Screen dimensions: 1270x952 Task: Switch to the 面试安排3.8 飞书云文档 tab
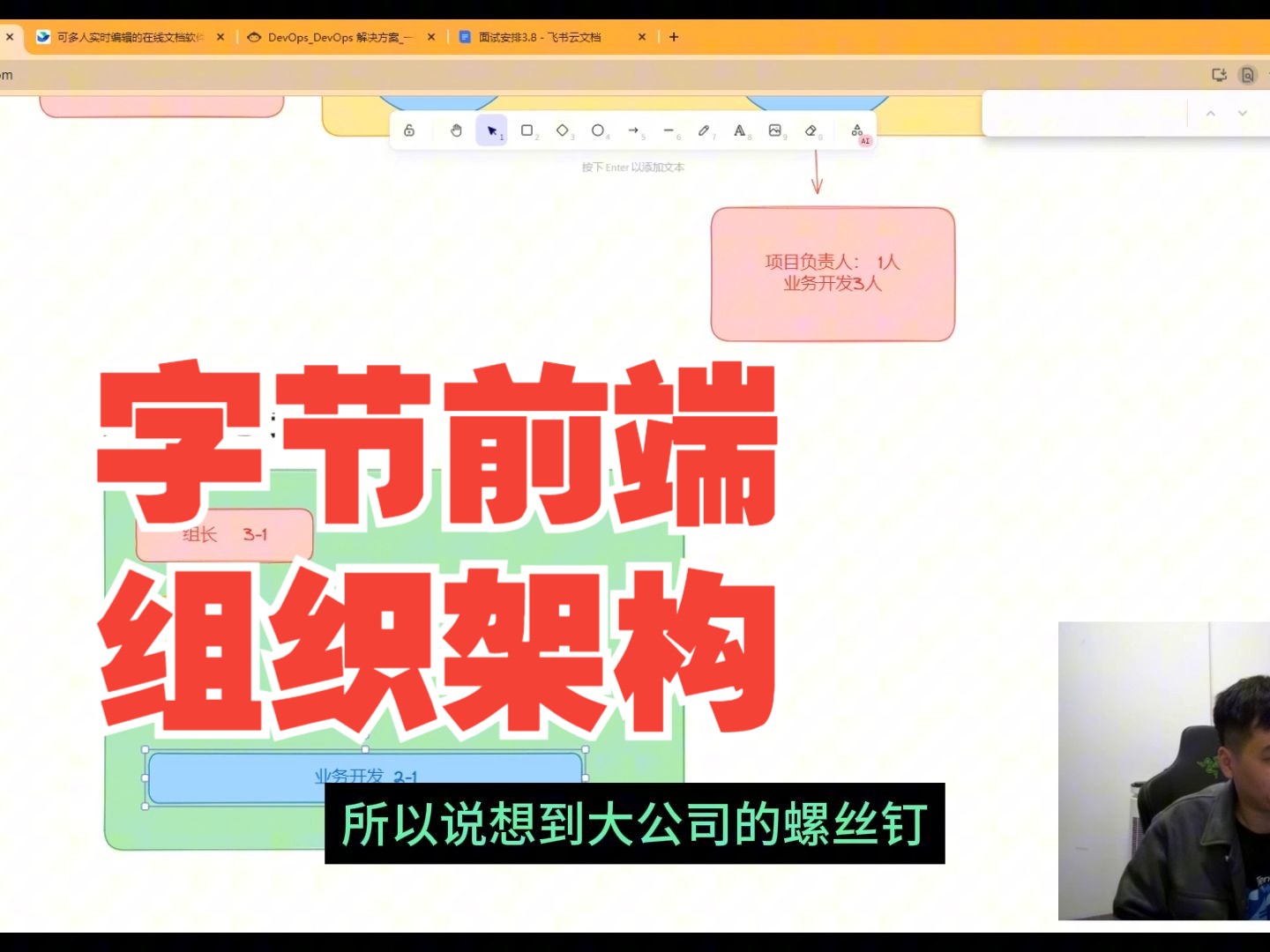point(540,37)
